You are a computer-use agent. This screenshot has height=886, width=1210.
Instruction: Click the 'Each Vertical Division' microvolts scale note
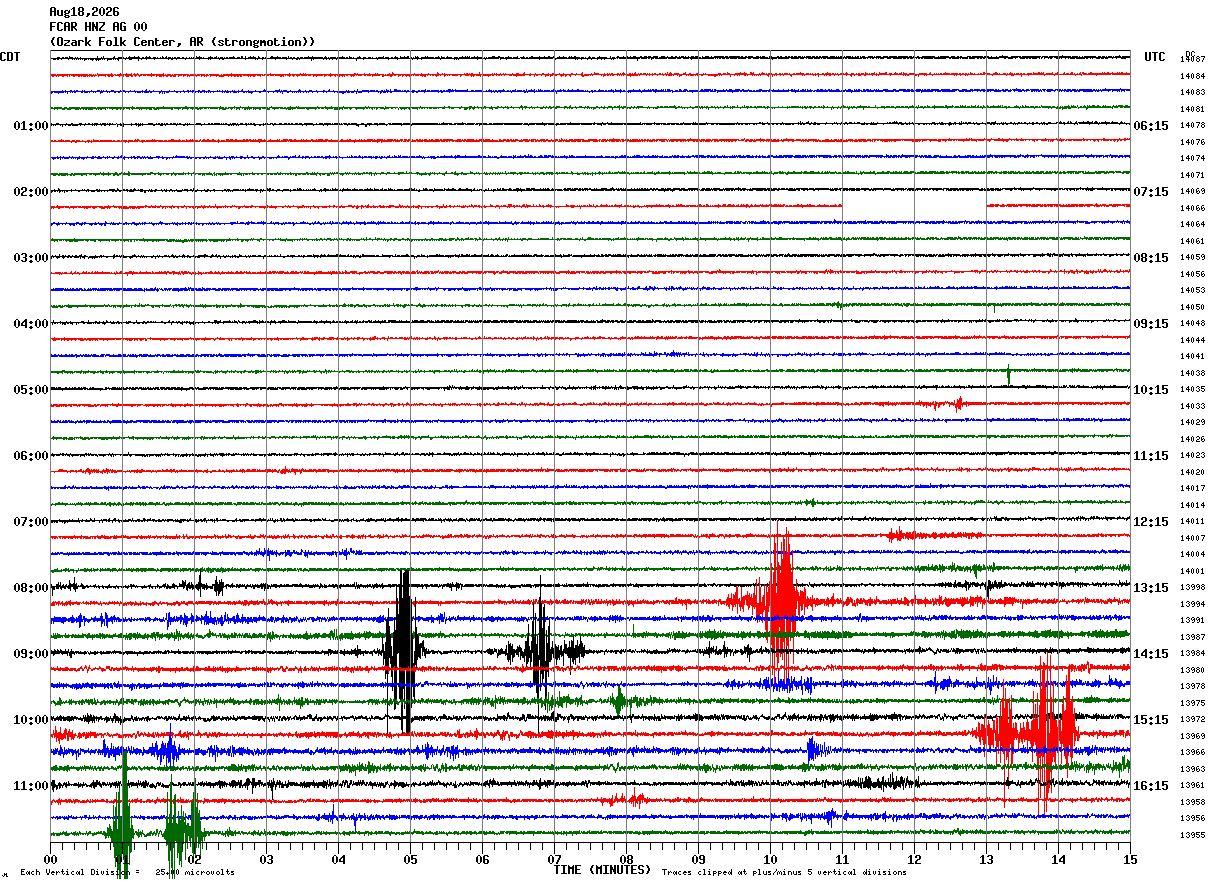click(x=127, y=873)
